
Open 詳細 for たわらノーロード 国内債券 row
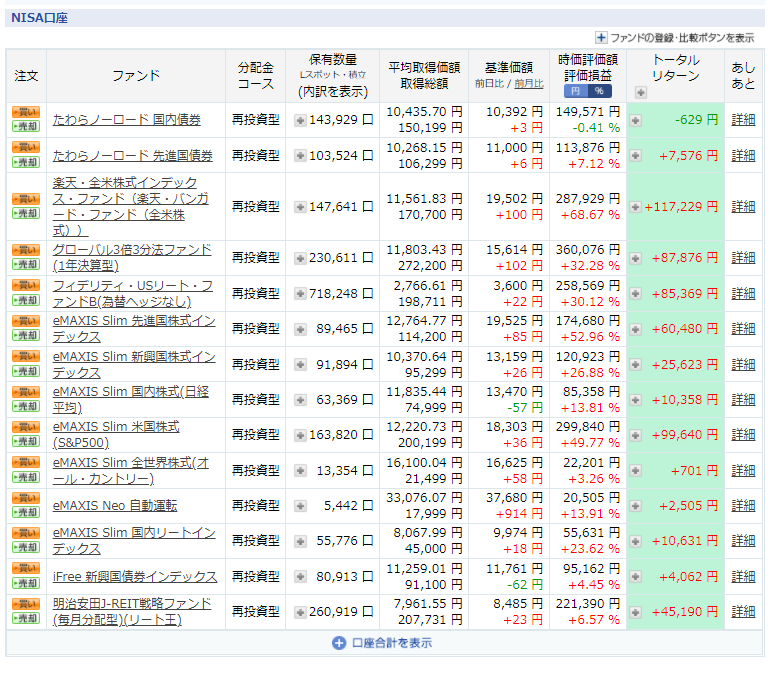click(743, 120)
